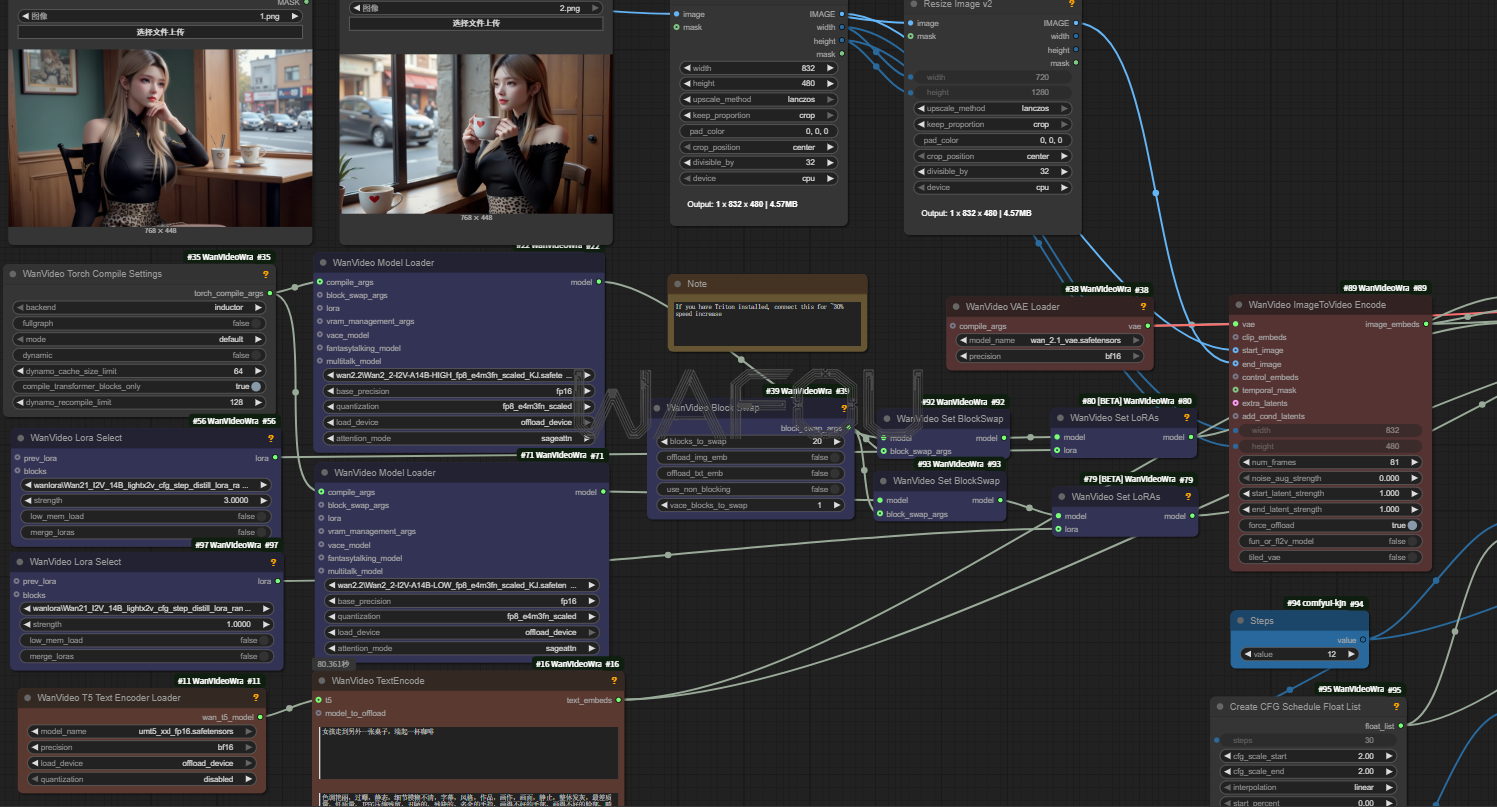Click the Note node text area
Image resolution: width=1497 pixels, height=807 pixels.
(766, 322)
